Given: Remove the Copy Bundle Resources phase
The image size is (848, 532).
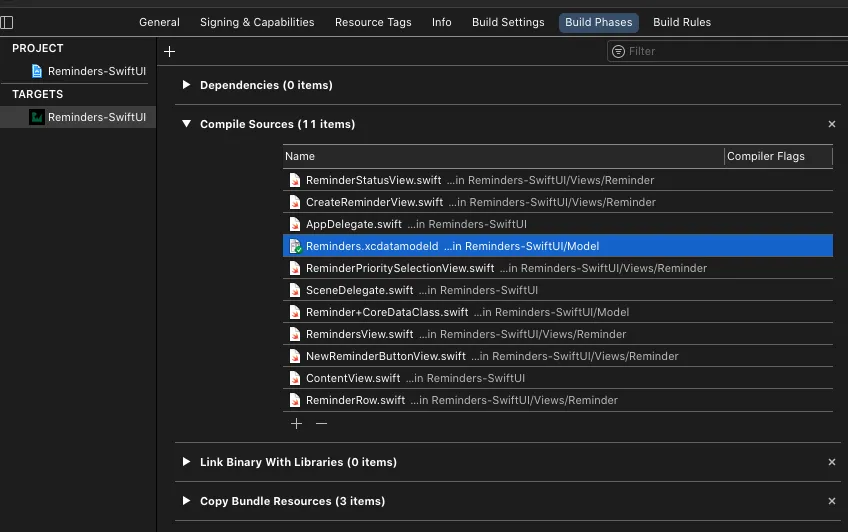Looking at the screenshot, I should (832, 501).
